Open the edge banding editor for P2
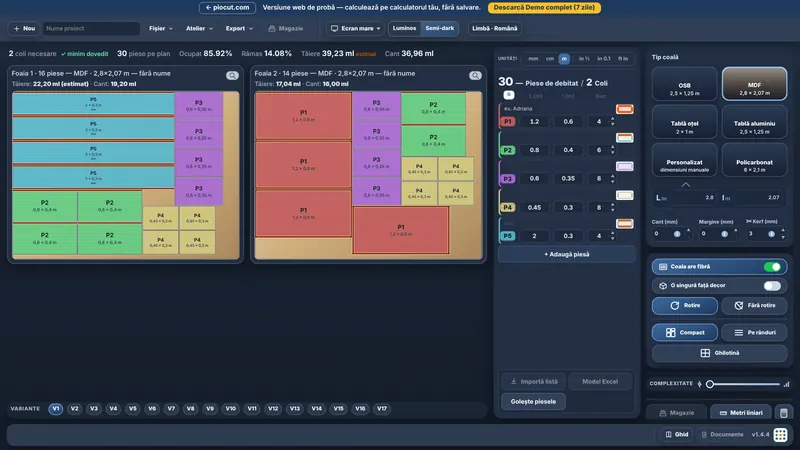 (624, 138)
